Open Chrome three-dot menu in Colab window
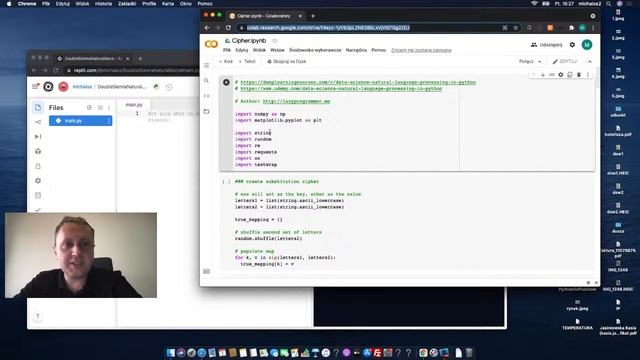Viewport: 640px width, 360px height. tap(593, 28)
